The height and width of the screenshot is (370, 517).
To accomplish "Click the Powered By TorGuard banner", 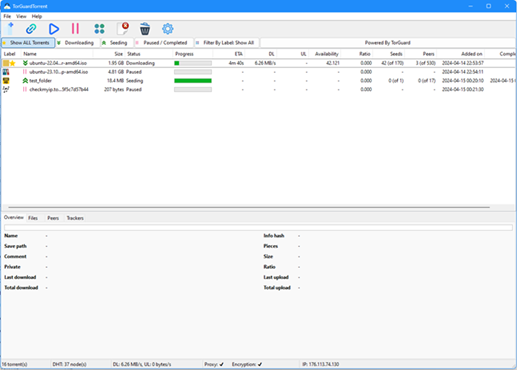I will 388,43.
